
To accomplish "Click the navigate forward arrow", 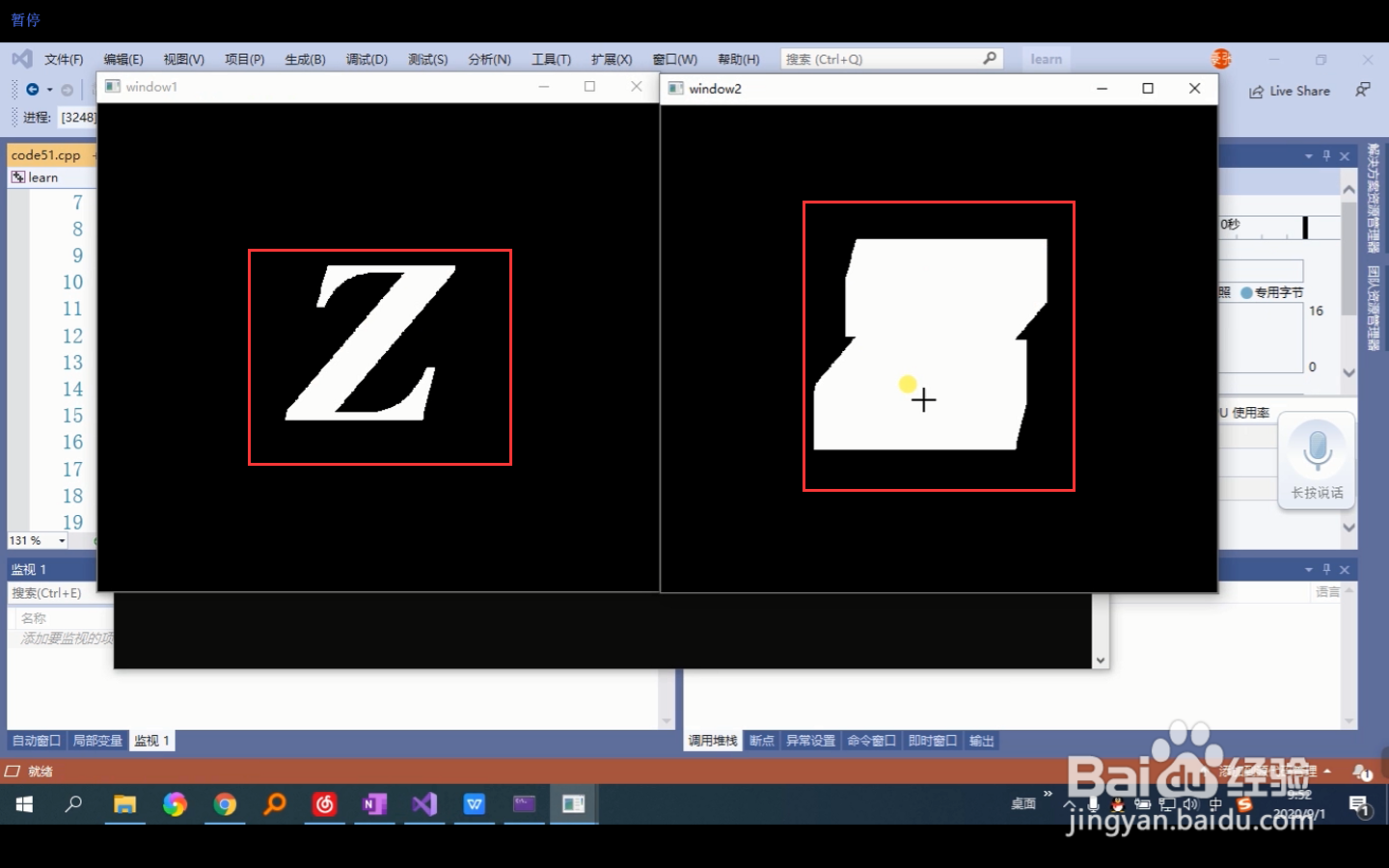I will (67, 90).
